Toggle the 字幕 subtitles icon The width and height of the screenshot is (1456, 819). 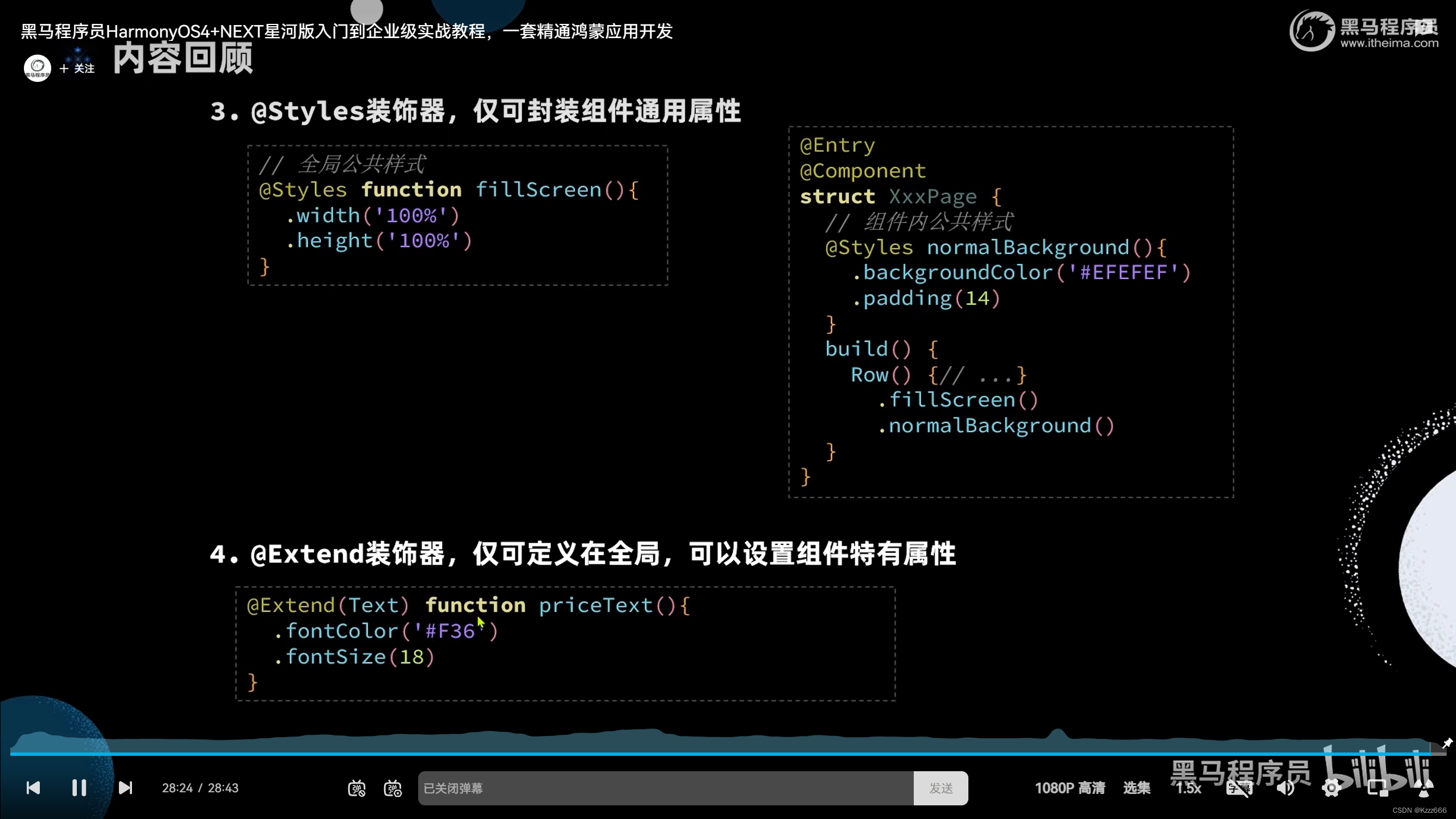click(x=1239, y=788)
